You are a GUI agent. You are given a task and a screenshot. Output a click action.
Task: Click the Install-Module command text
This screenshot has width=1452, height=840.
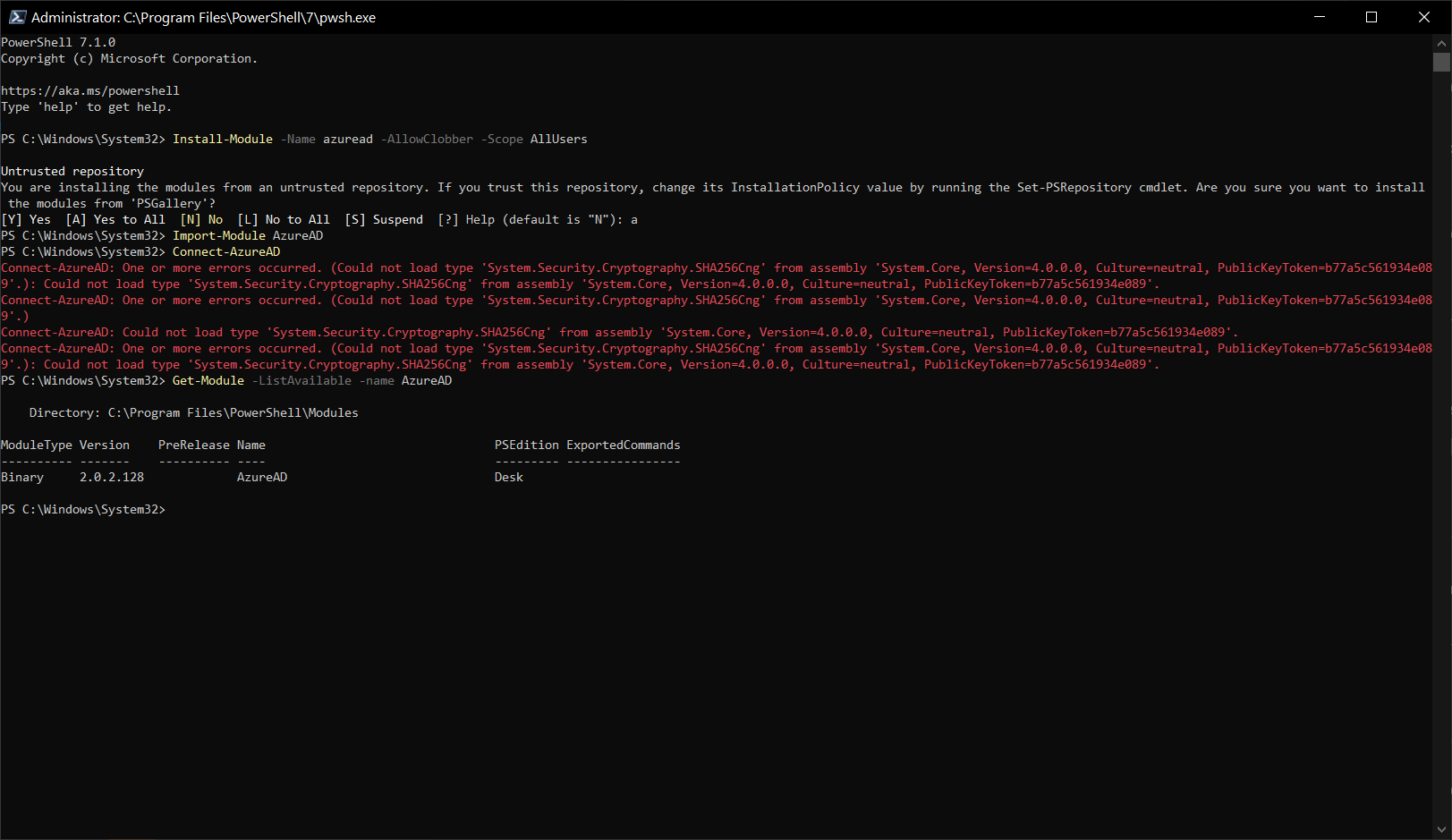(x=222, y=139)
